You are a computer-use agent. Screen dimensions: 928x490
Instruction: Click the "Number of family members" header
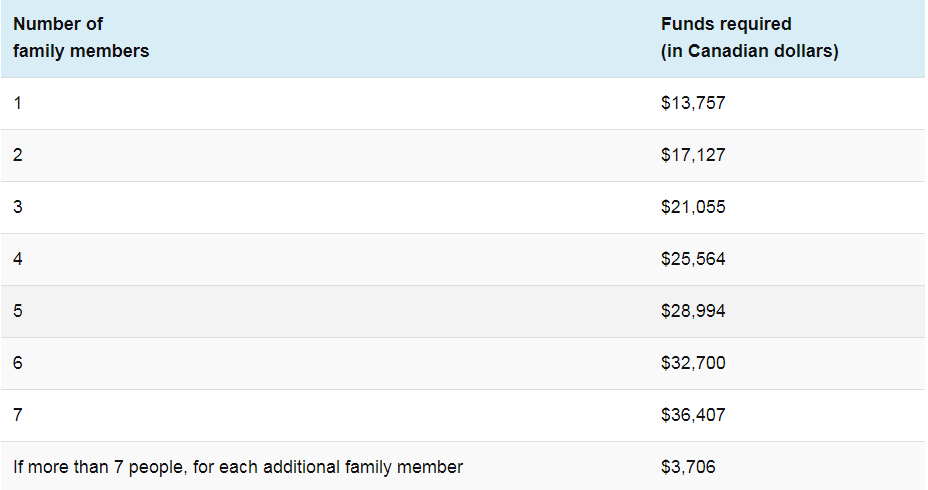[x=81, y=37]
